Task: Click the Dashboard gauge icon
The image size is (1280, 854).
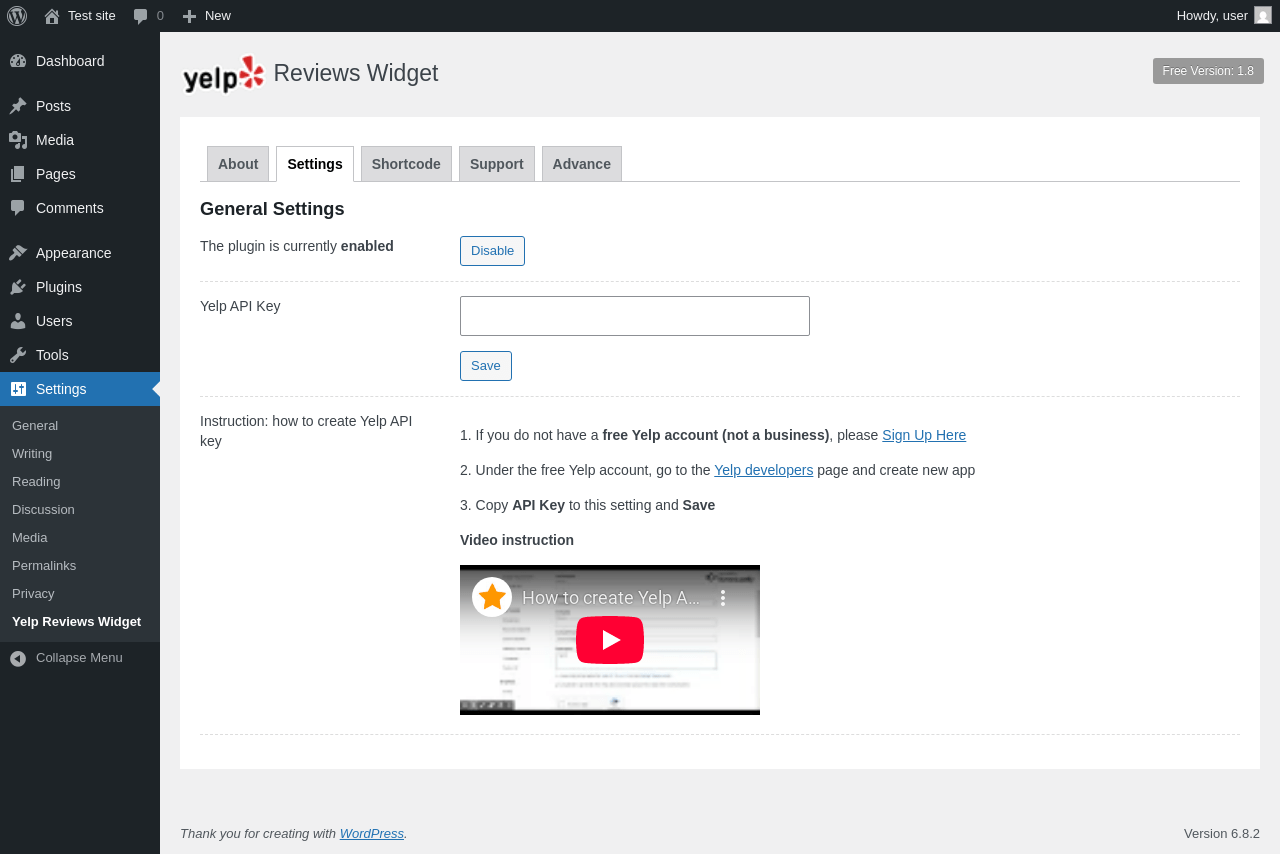Action: point(18,61)
